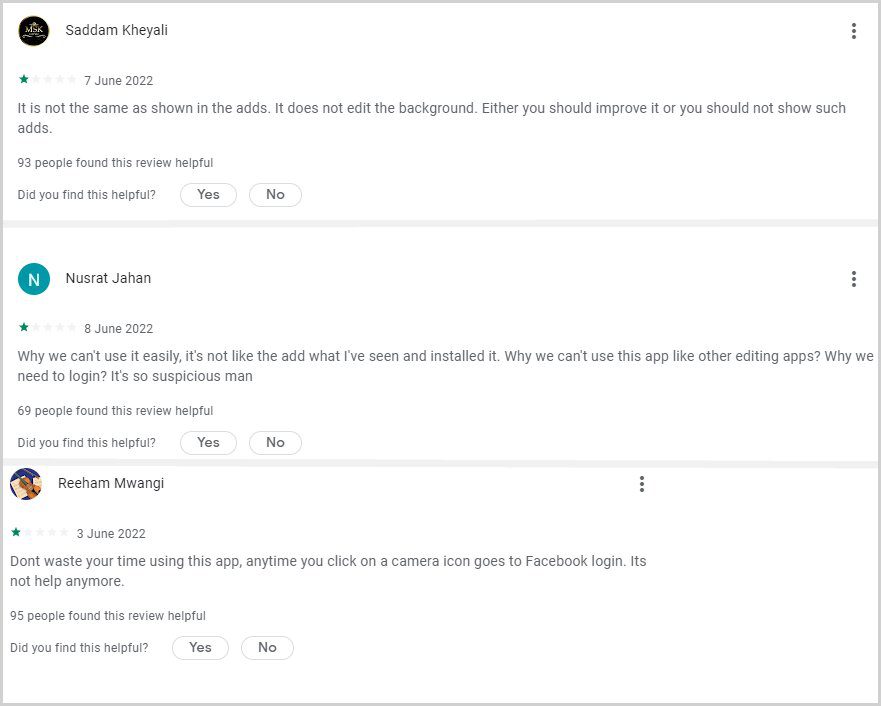This screenshot has width=881, height=706.
Task: Select Yes on Nusrat Jahan's review
Action: pos(208,443)
